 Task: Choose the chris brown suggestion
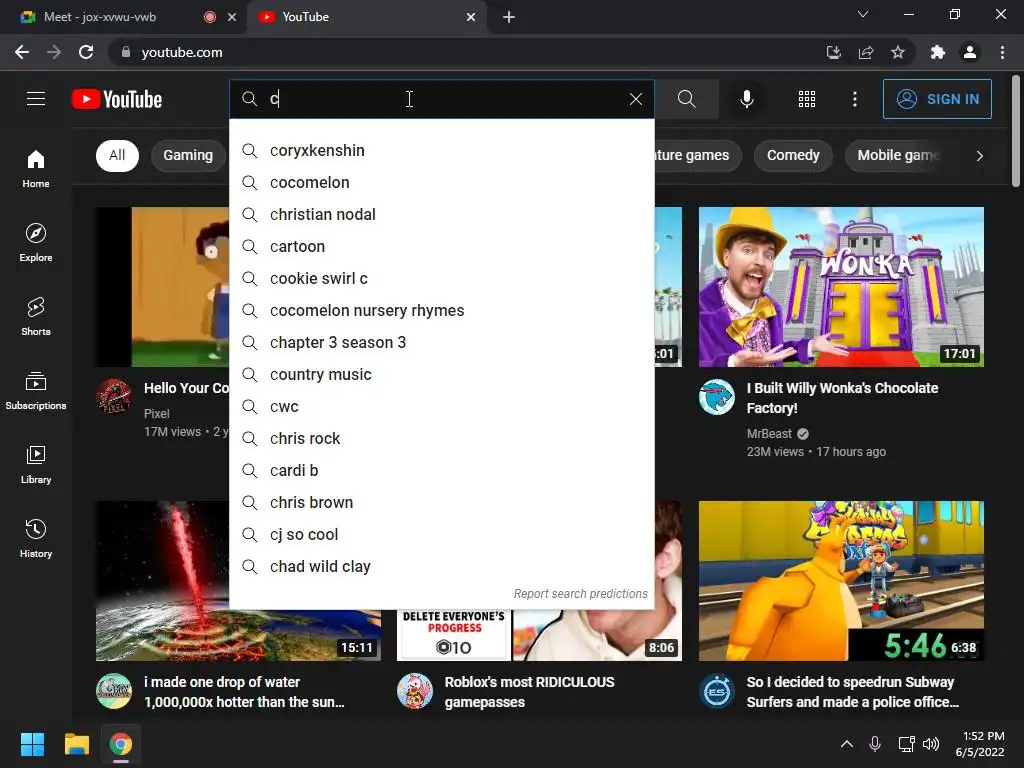point(441,502)
